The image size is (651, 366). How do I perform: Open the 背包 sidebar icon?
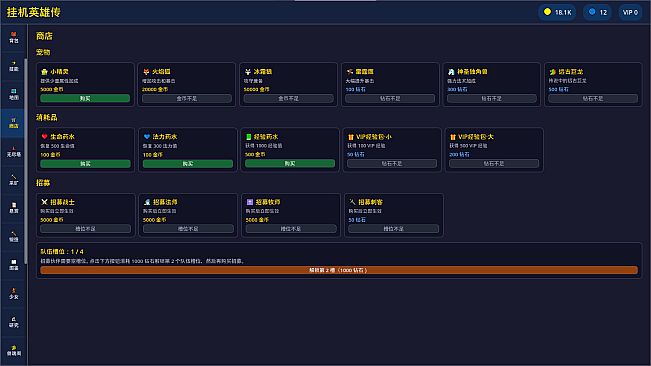click(14, 37)
